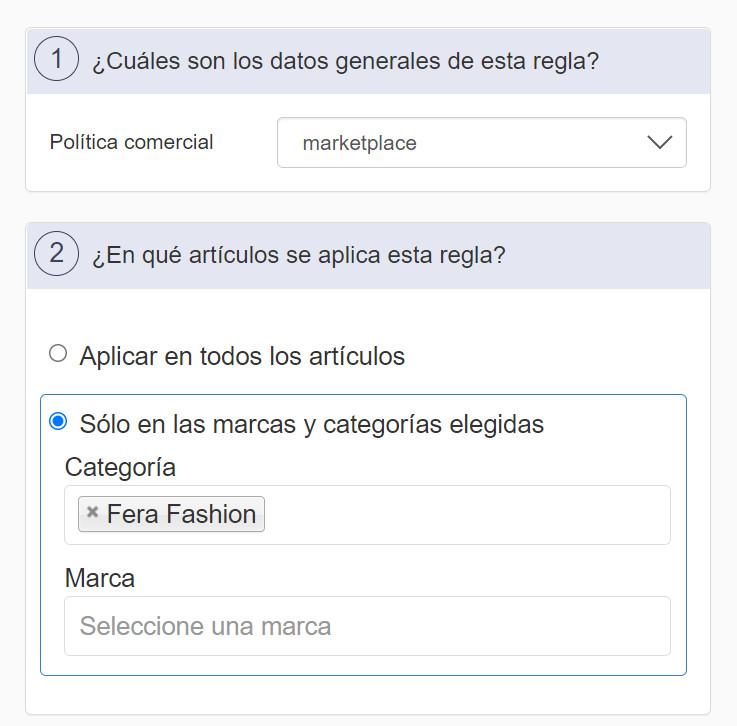Select the 'Sólo en las marcas y categorías elegidas' radio
737x726 pixels.
click(x=58, y=422)
